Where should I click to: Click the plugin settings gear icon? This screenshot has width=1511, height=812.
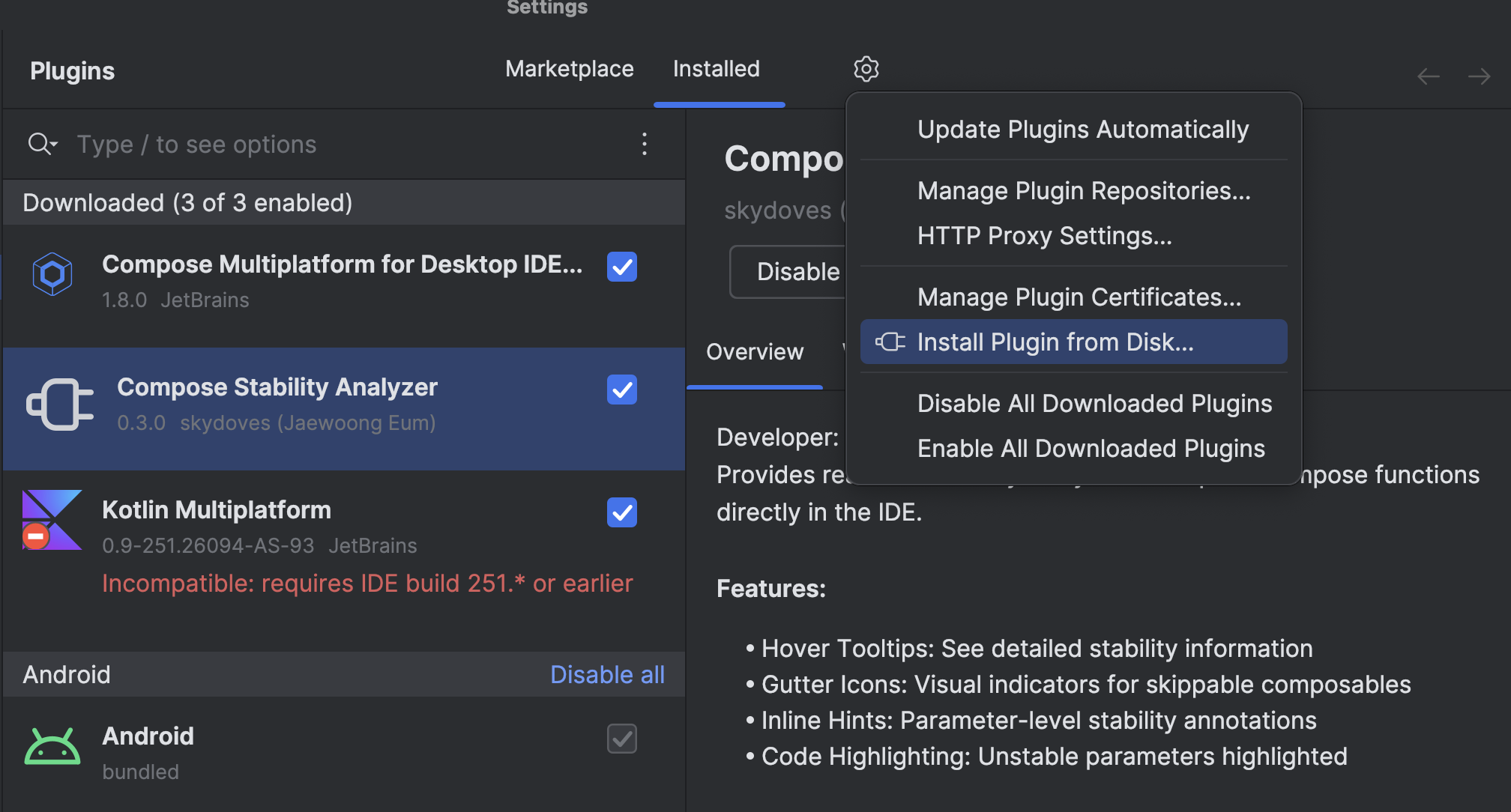[866, 69]
